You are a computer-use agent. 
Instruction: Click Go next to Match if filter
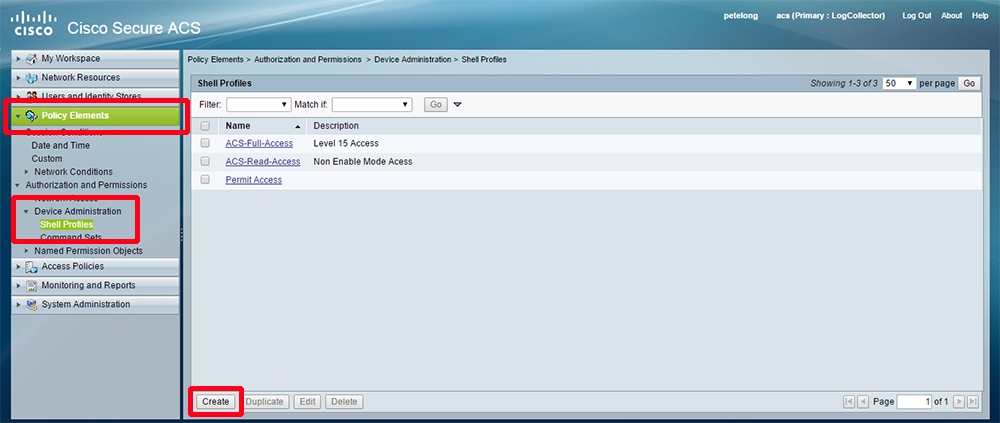pos(436,105)
